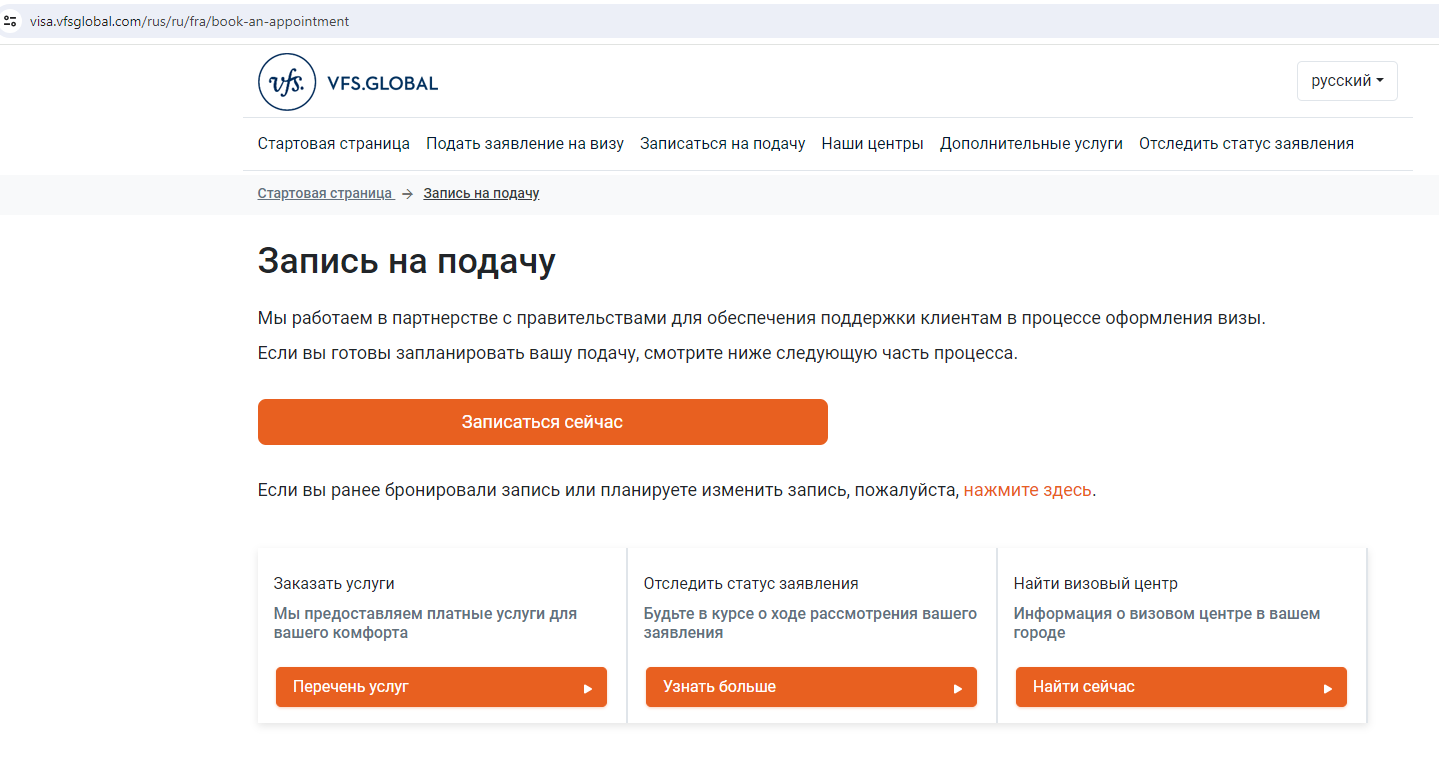Image resolution: width=1439 pixels, height=770 pixels.
Task: Click the Найти визовый центр card heading
Action: pyautogui.click(x=1095, y=583)
